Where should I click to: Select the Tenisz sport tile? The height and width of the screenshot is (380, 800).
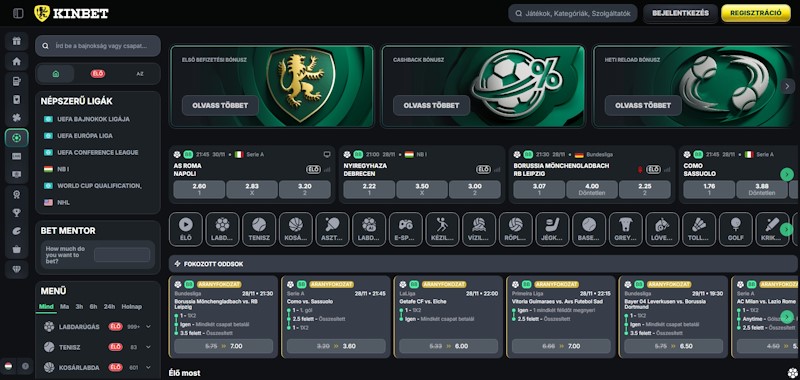pos(259,230)
